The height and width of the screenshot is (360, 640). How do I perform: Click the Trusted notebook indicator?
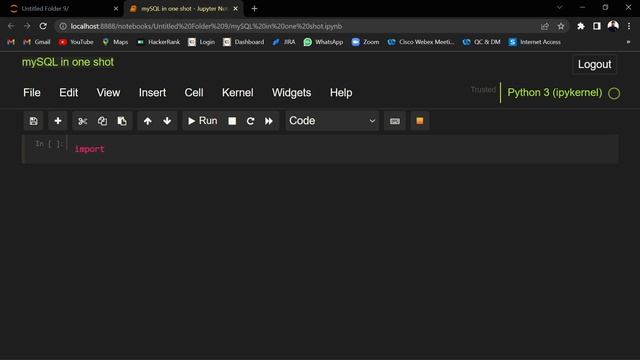click(483, 90)
